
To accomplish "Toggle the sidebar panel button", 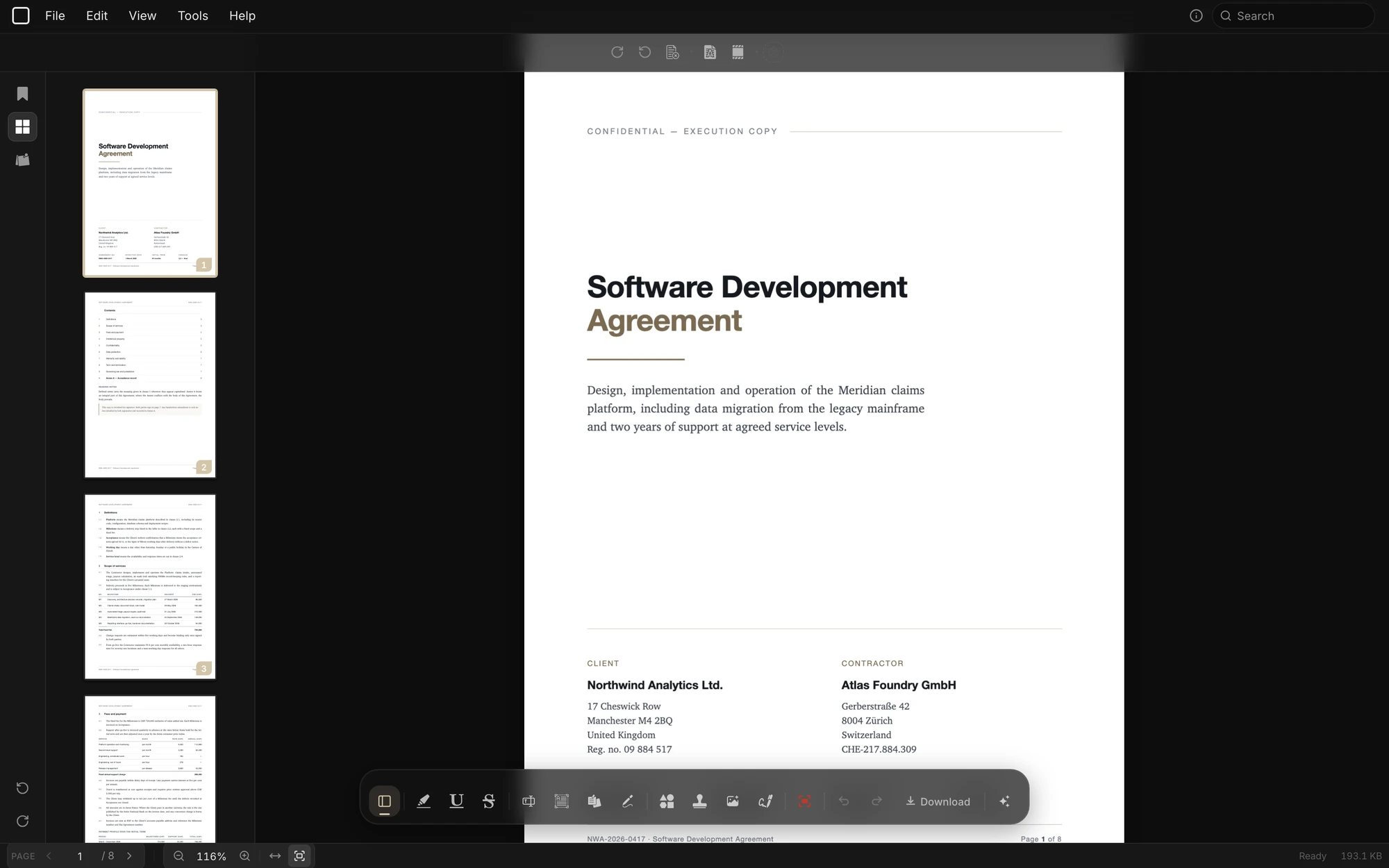I will pos(384,801).
